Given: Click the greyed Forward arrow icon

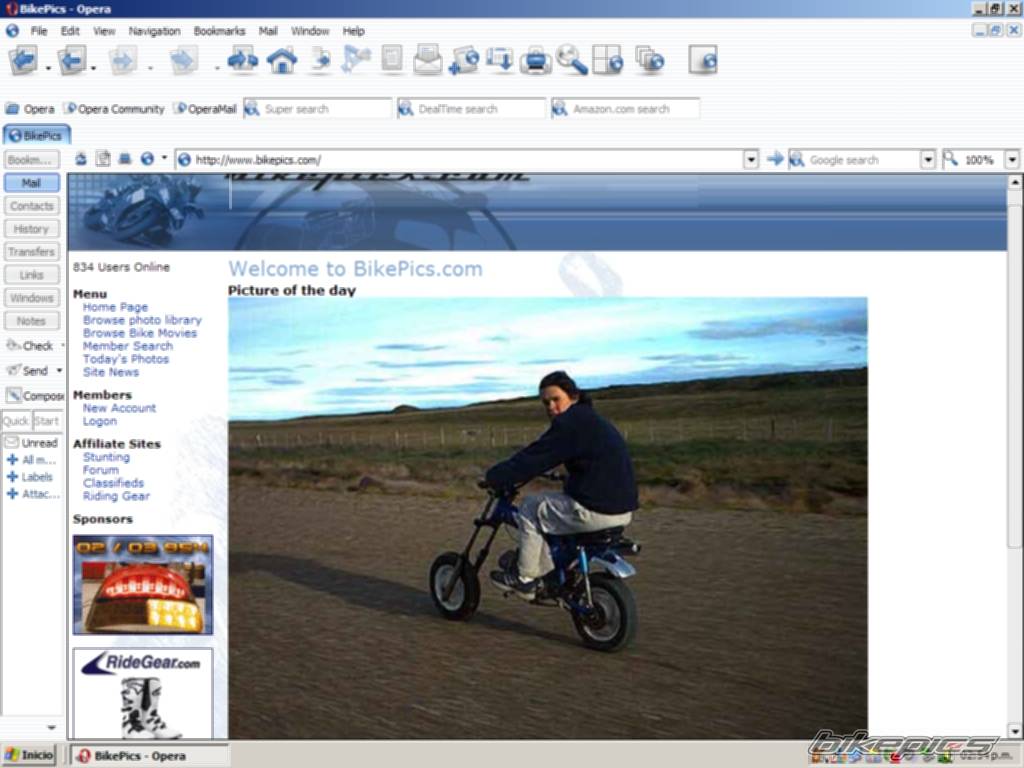Looking at the screenshot, I should [x=122, y=61].
